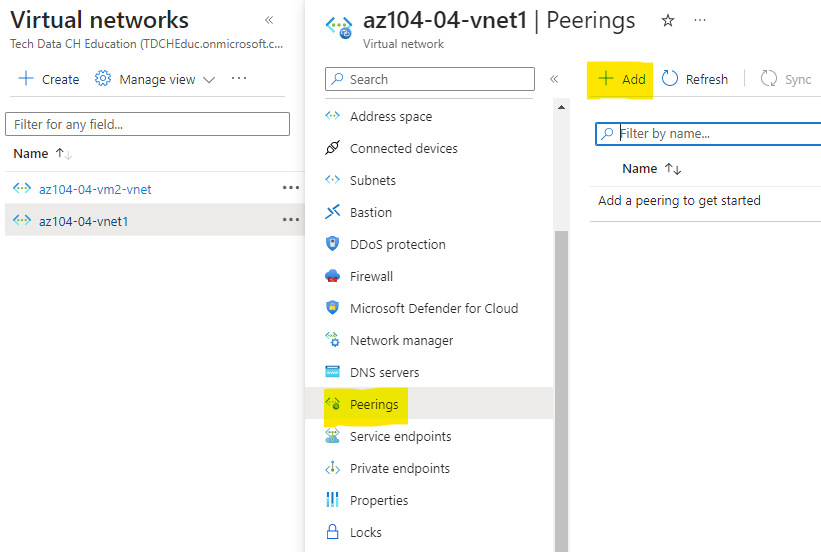Select az104-04-vnet1 in the list

click(84, 221)
